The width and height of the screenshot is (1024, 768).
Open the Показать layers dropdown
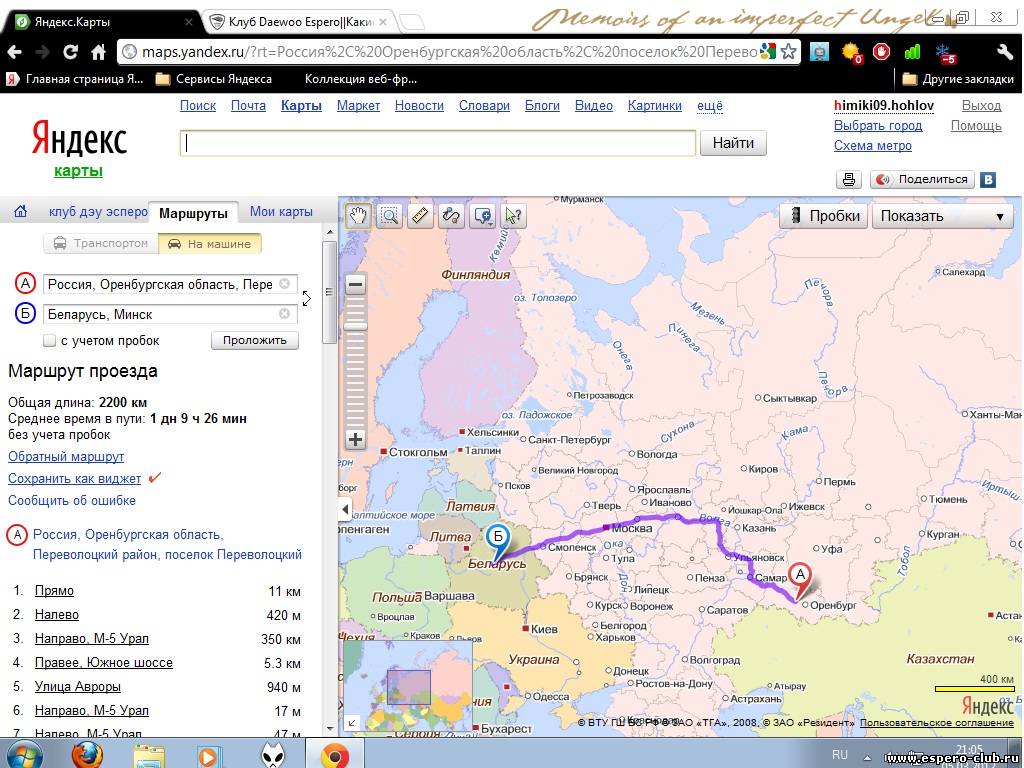[x=943, y=216]
